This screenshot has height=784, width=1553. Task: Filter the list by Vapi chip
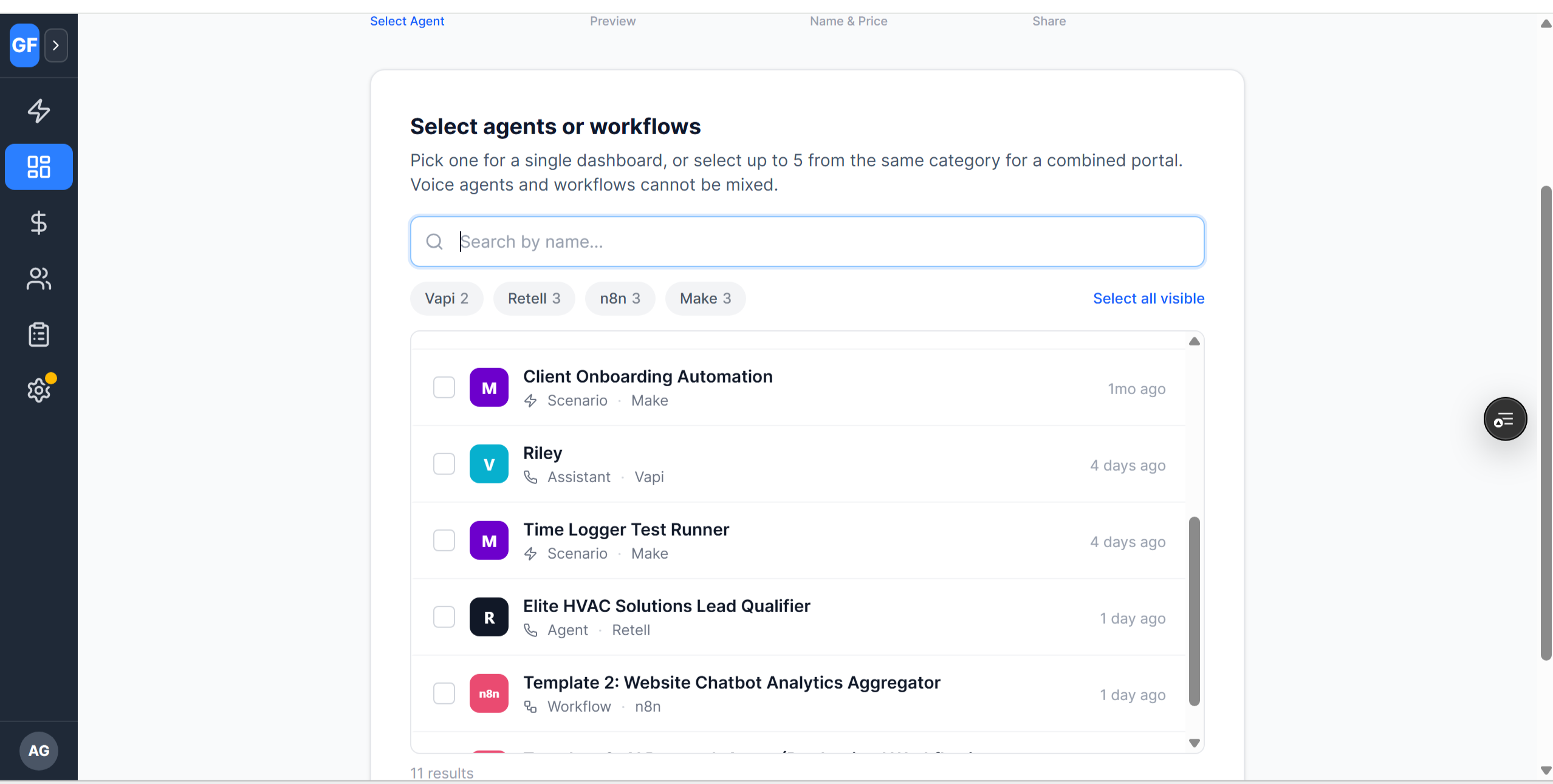click(x=447, y=298)
